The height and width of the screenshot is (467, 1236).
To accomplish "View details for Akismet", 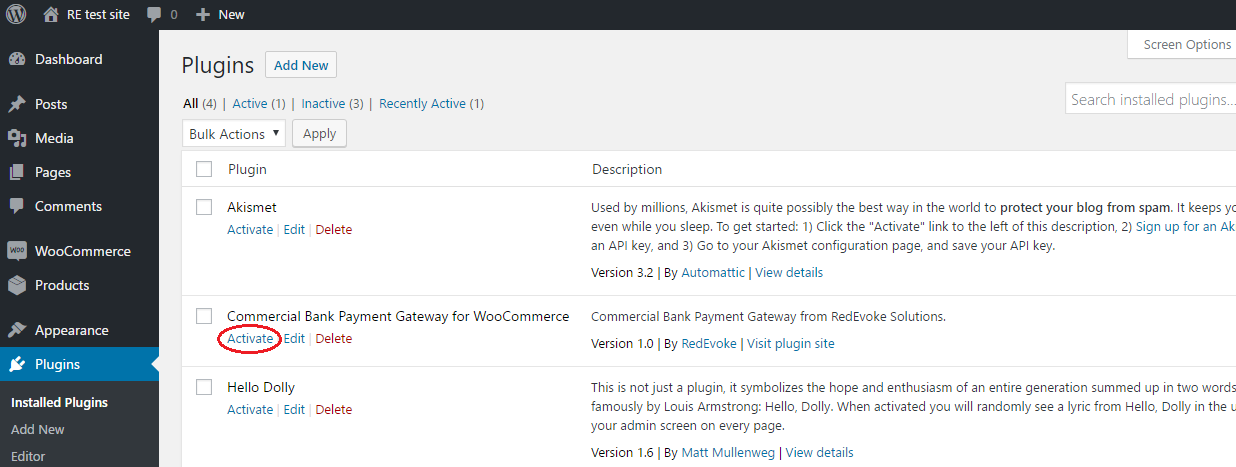I will click(x=789, y=272).
